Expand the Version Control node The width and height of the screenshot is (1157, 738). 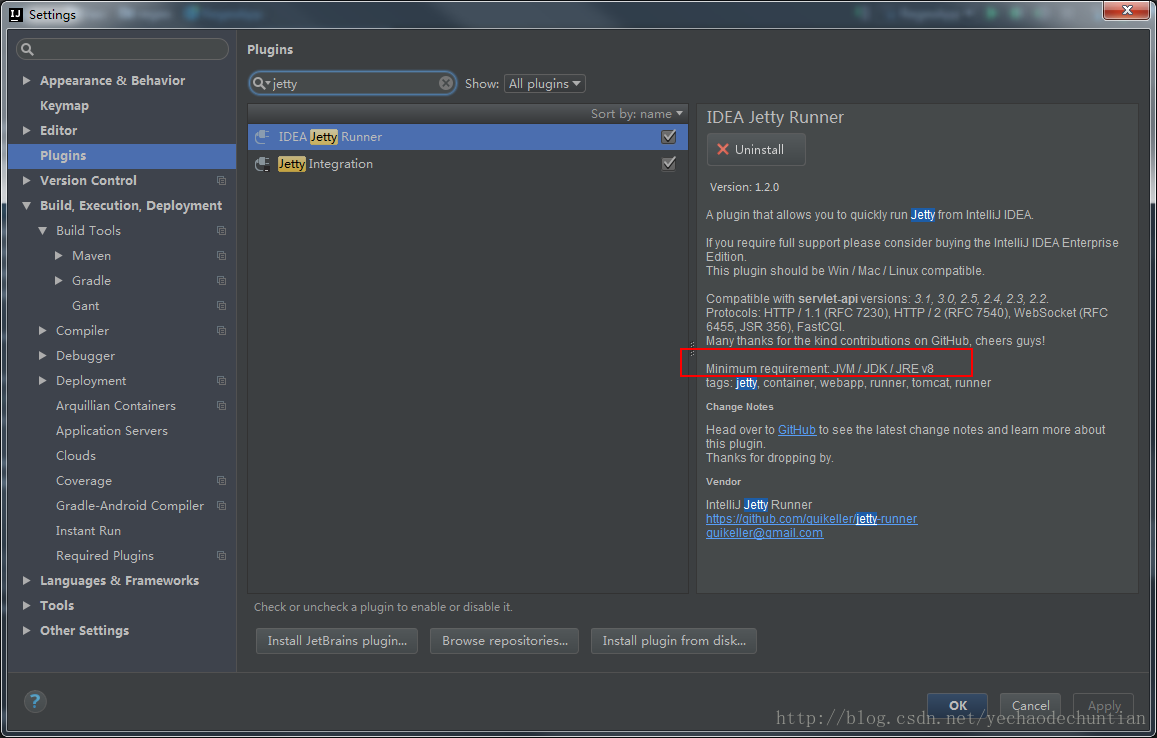(x=27, y=180)
